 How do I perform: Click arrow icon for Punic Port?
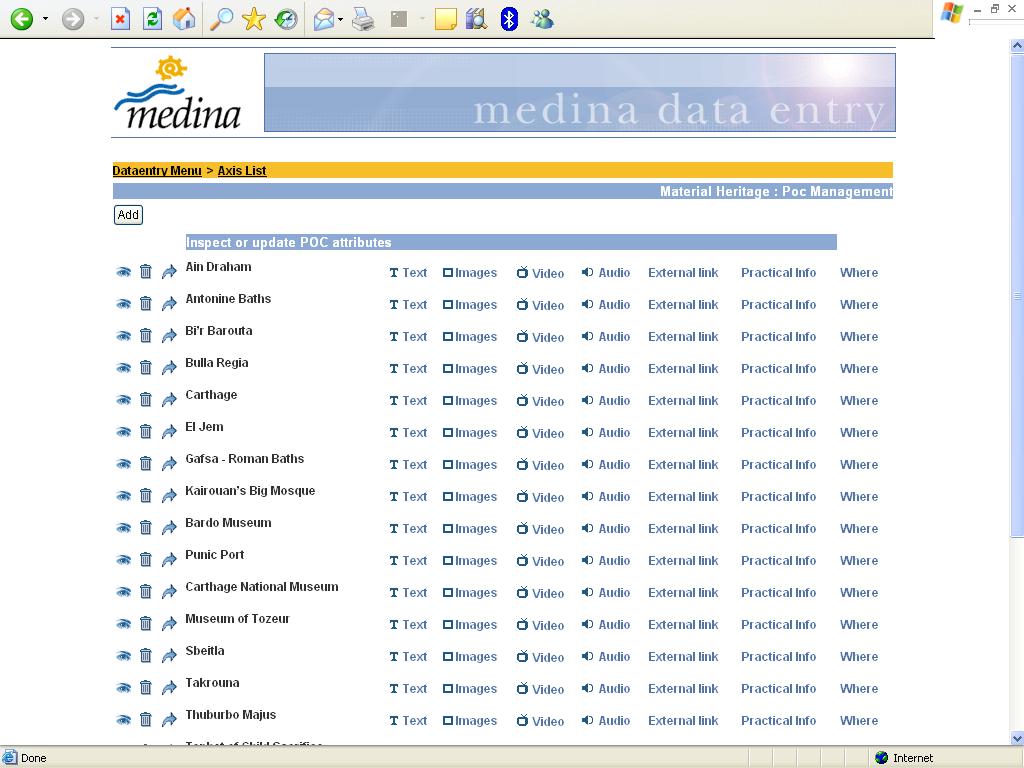click(x=169, y=560)
